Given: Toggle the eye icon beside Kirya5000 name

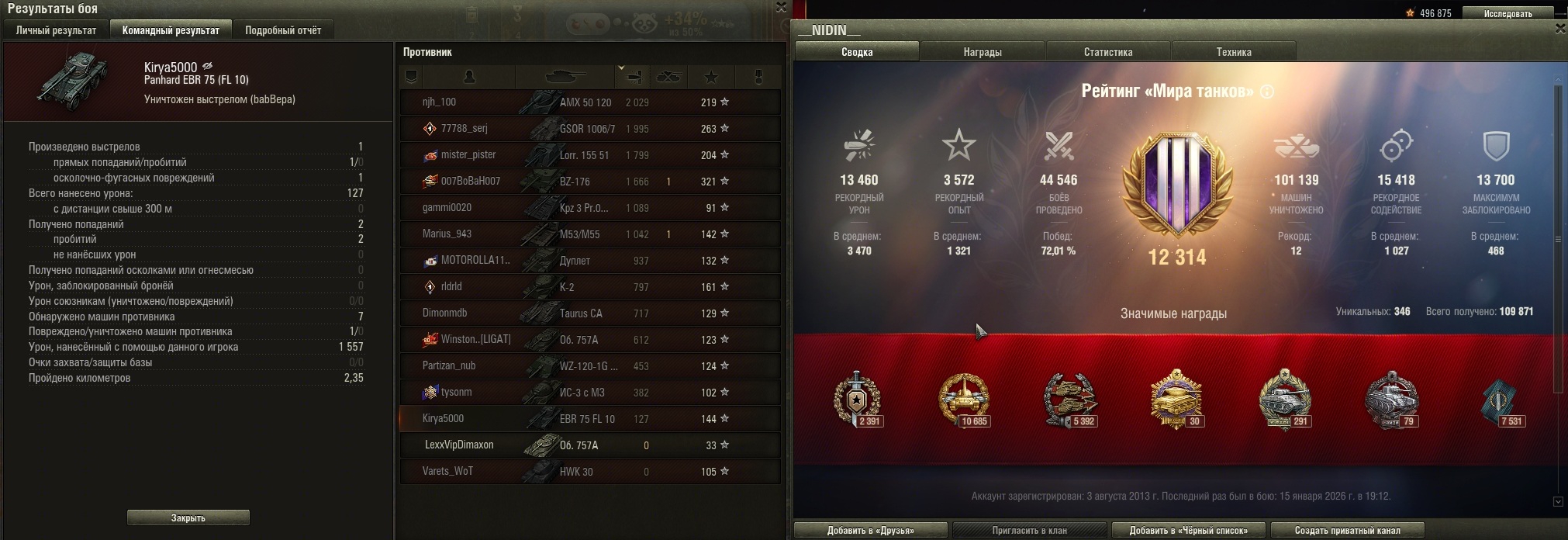Looking at the screenshot, I should 208,67.
